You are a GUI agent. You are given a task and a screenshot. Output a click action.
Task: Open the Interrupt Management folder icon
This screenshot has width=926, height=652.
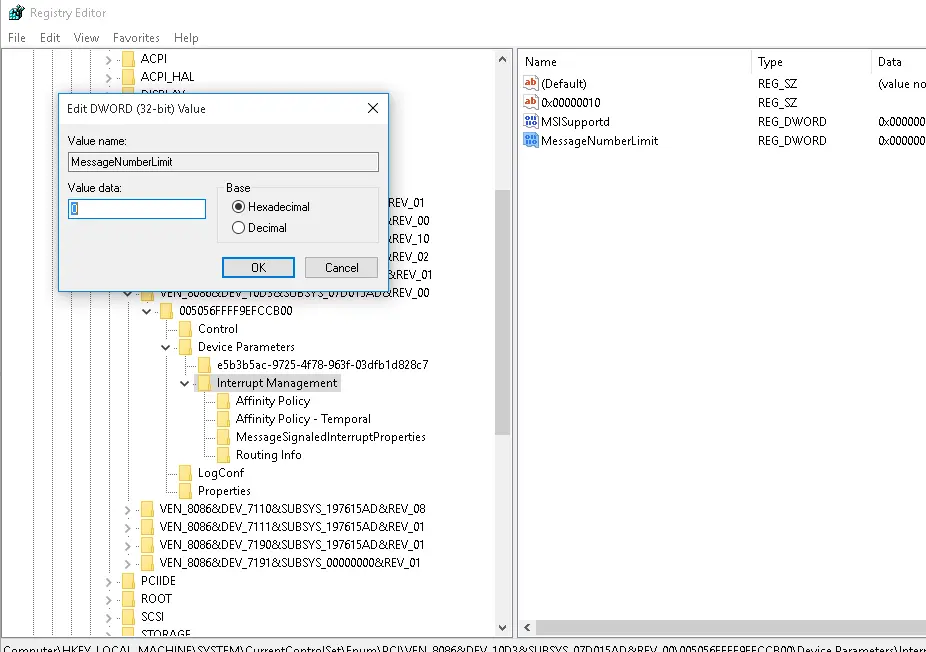[x=204, y=383]
